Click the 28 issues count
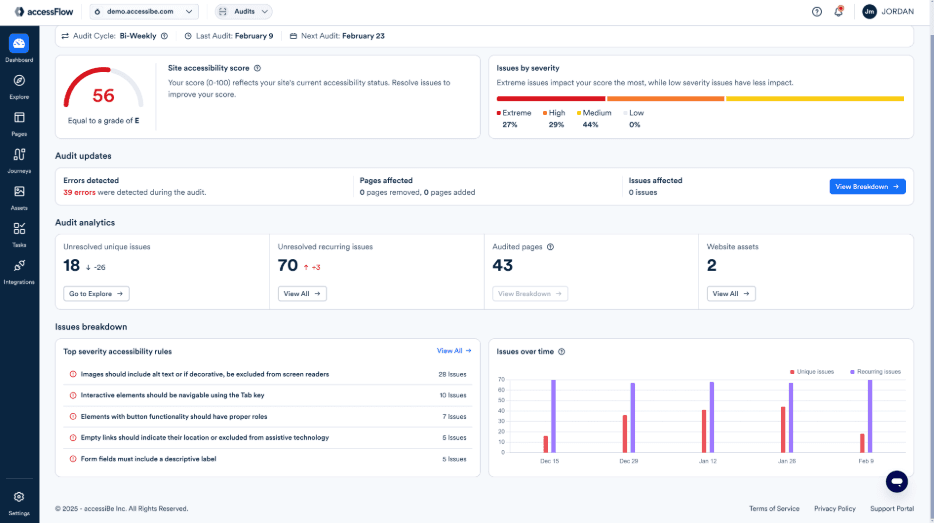Image resolution: width=934 pixels, height=523 pixels. (x=452, y=374)
